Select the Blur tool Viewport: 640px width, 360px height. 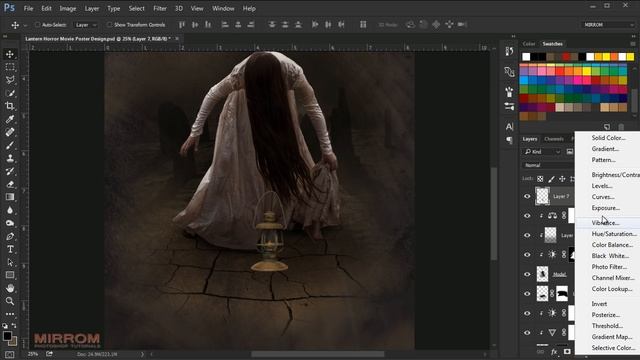(10, 210)
